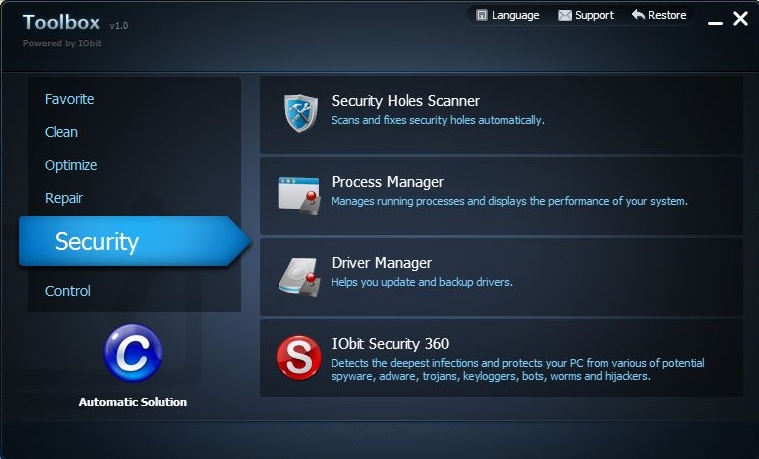This screenshot has height=459, width=759.
Task: Click the Language button label
Action: click(516, 15)
